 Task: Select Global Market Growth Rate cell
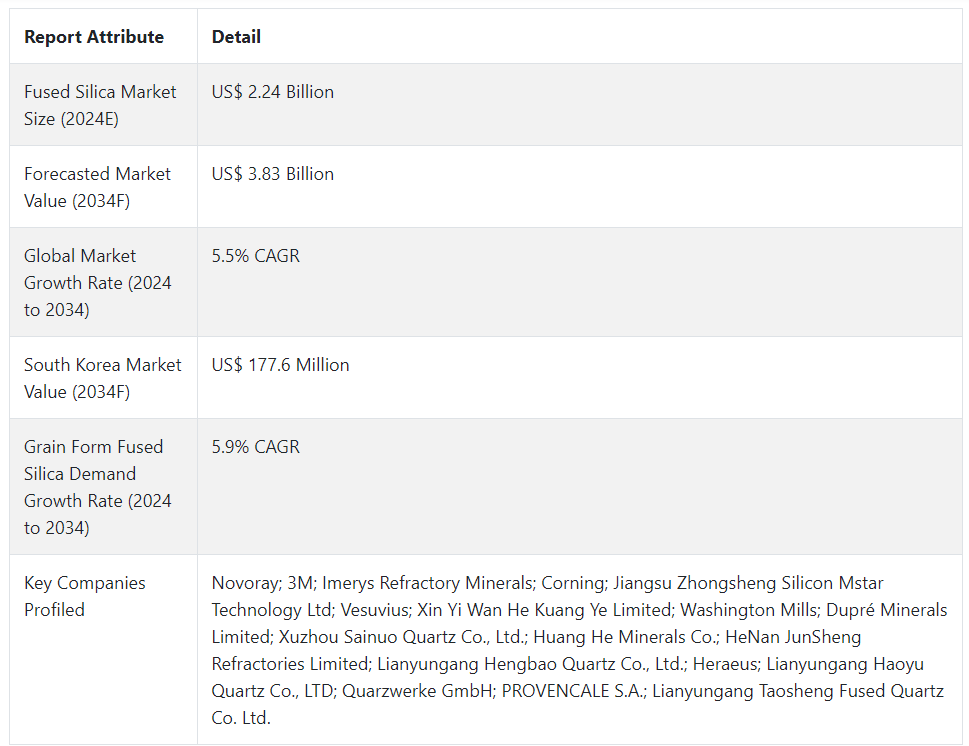pyautogui.click(x=97, y=283)
